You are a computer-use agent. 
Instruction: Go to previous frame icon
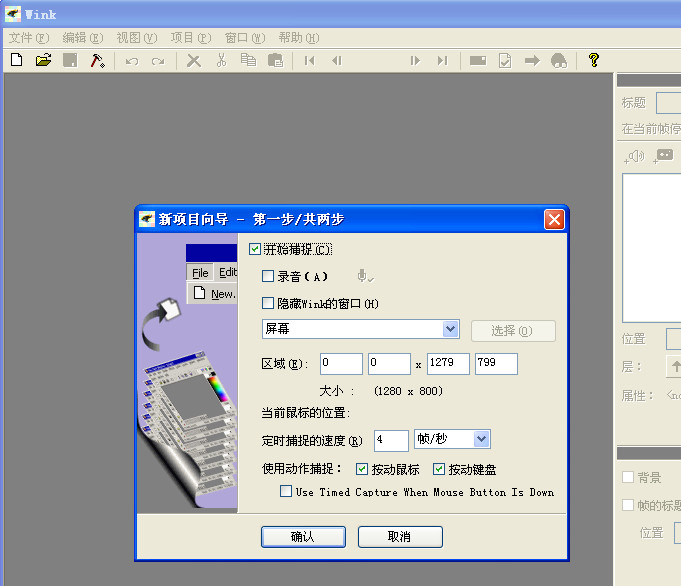click(x=337, y=60)
